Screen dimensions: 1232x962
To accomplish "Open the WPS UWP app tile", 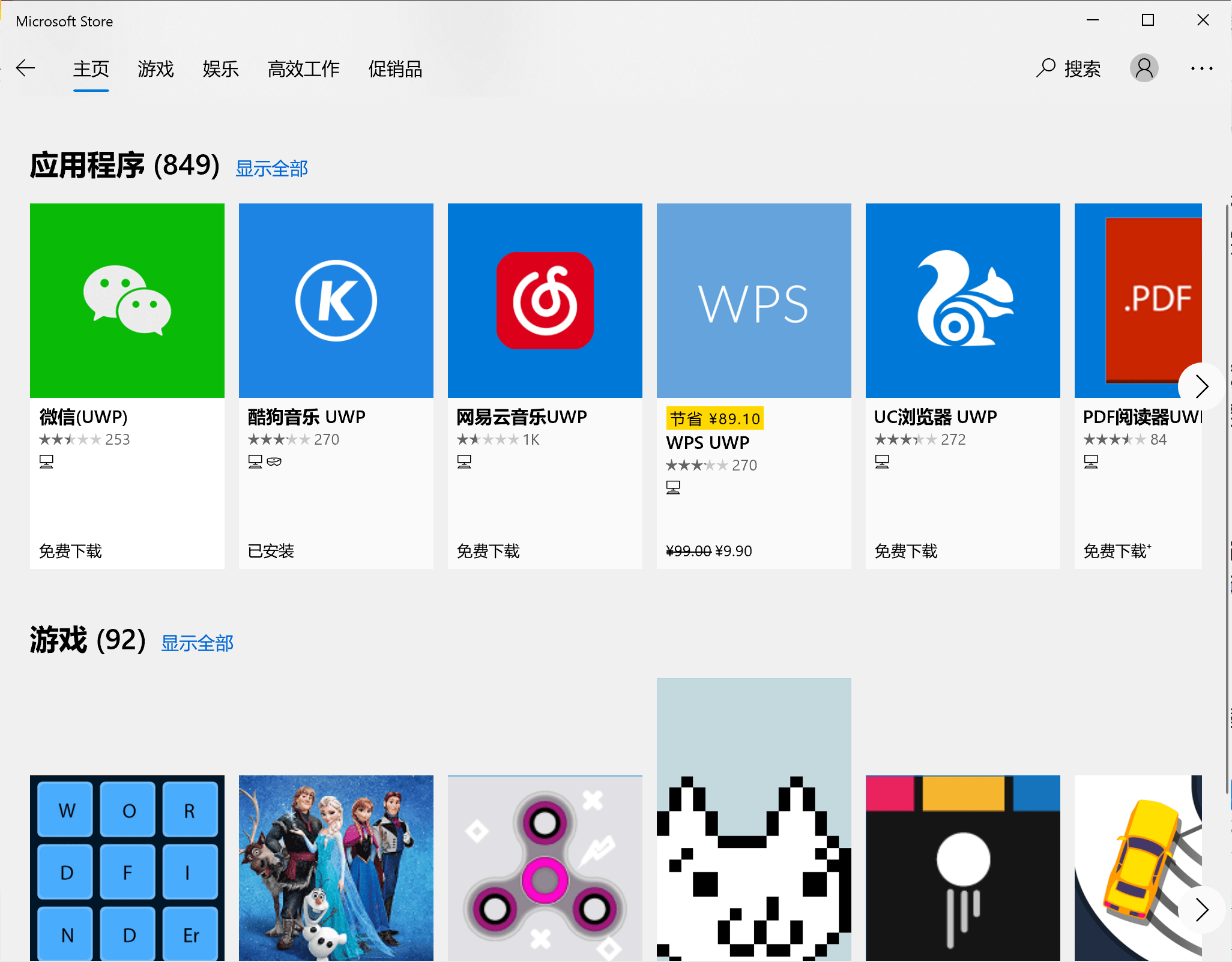I will click(x=753, y=301).
